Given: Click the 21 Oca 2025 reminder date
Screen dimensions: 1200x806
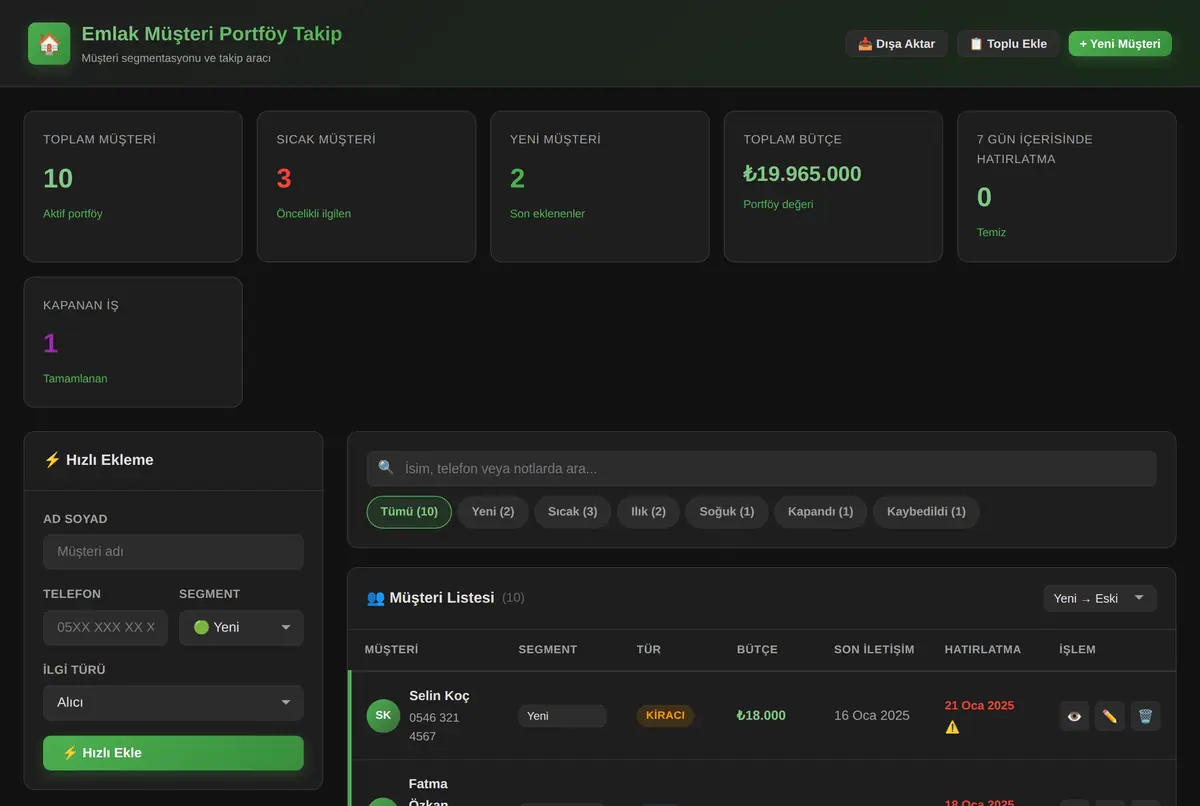Looking at the screenshot, I should [980, 706].
